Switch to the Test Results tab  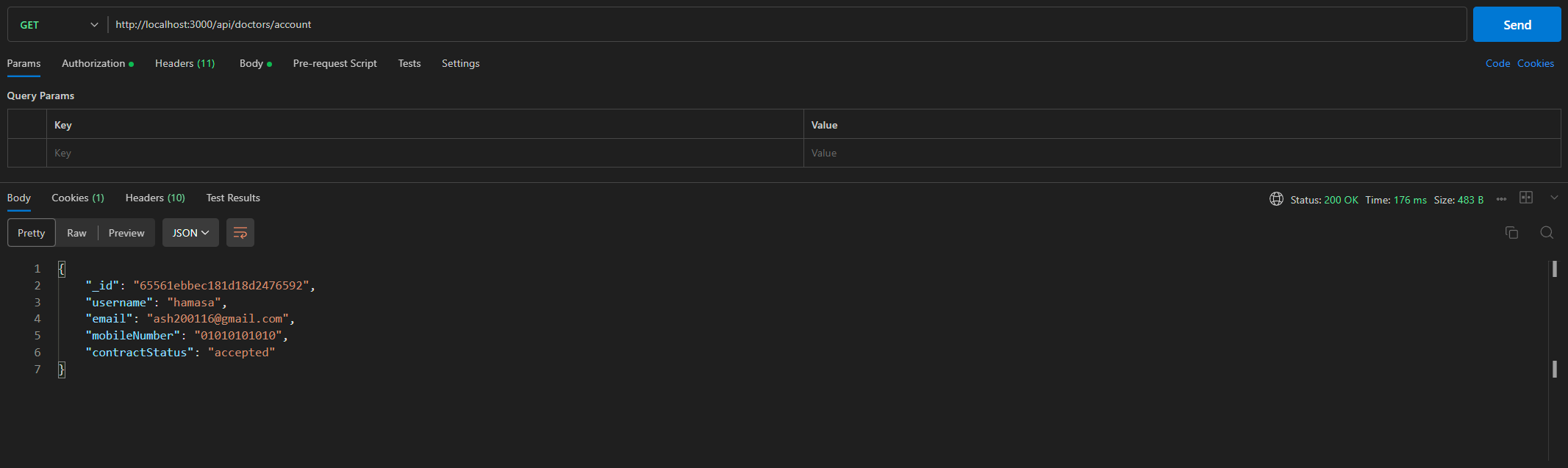click(x=233, y=198)
